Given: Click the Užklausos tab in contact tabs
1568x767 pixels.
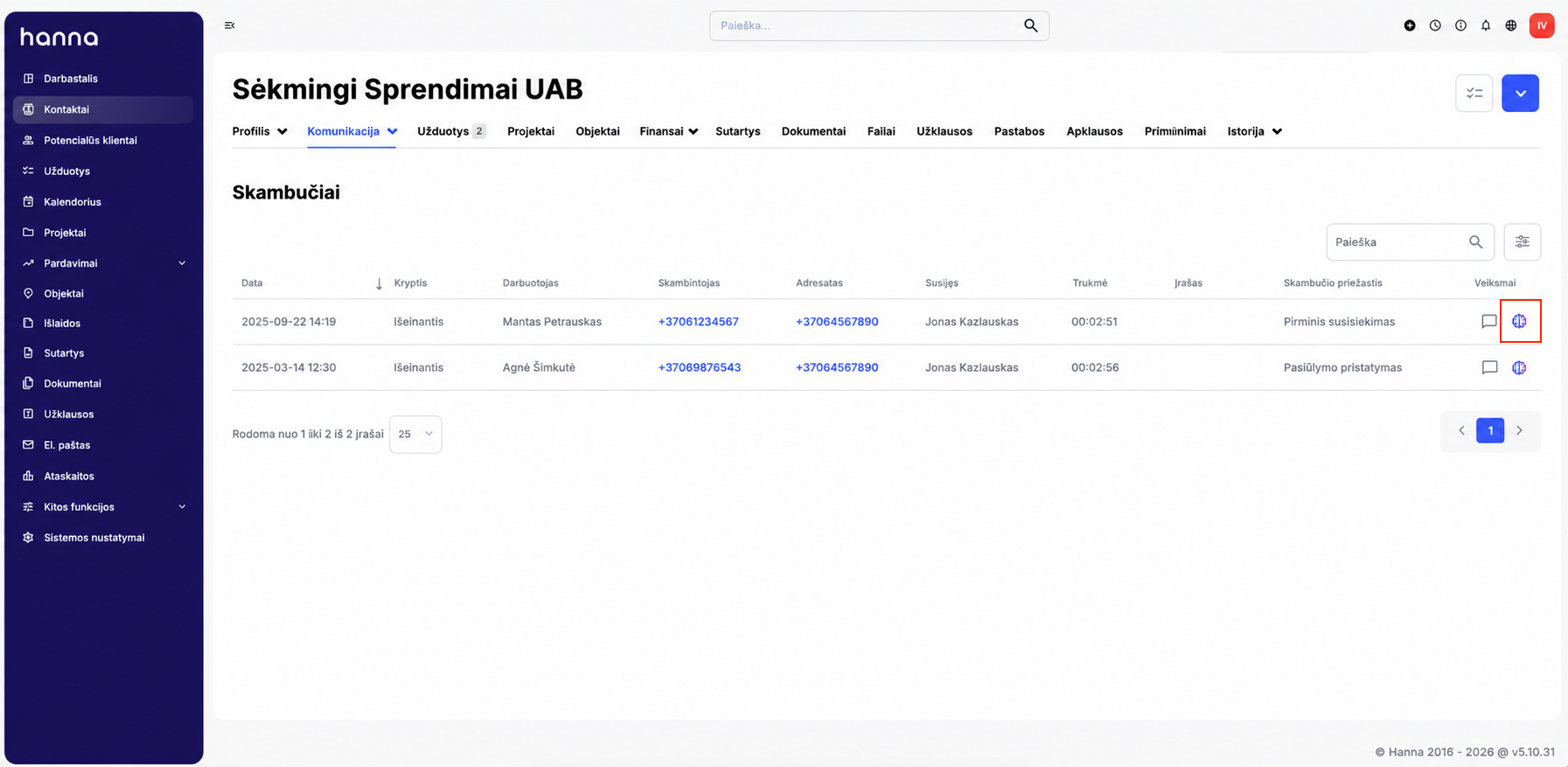Looking at the screenshot, I should [x=944, y=131].
